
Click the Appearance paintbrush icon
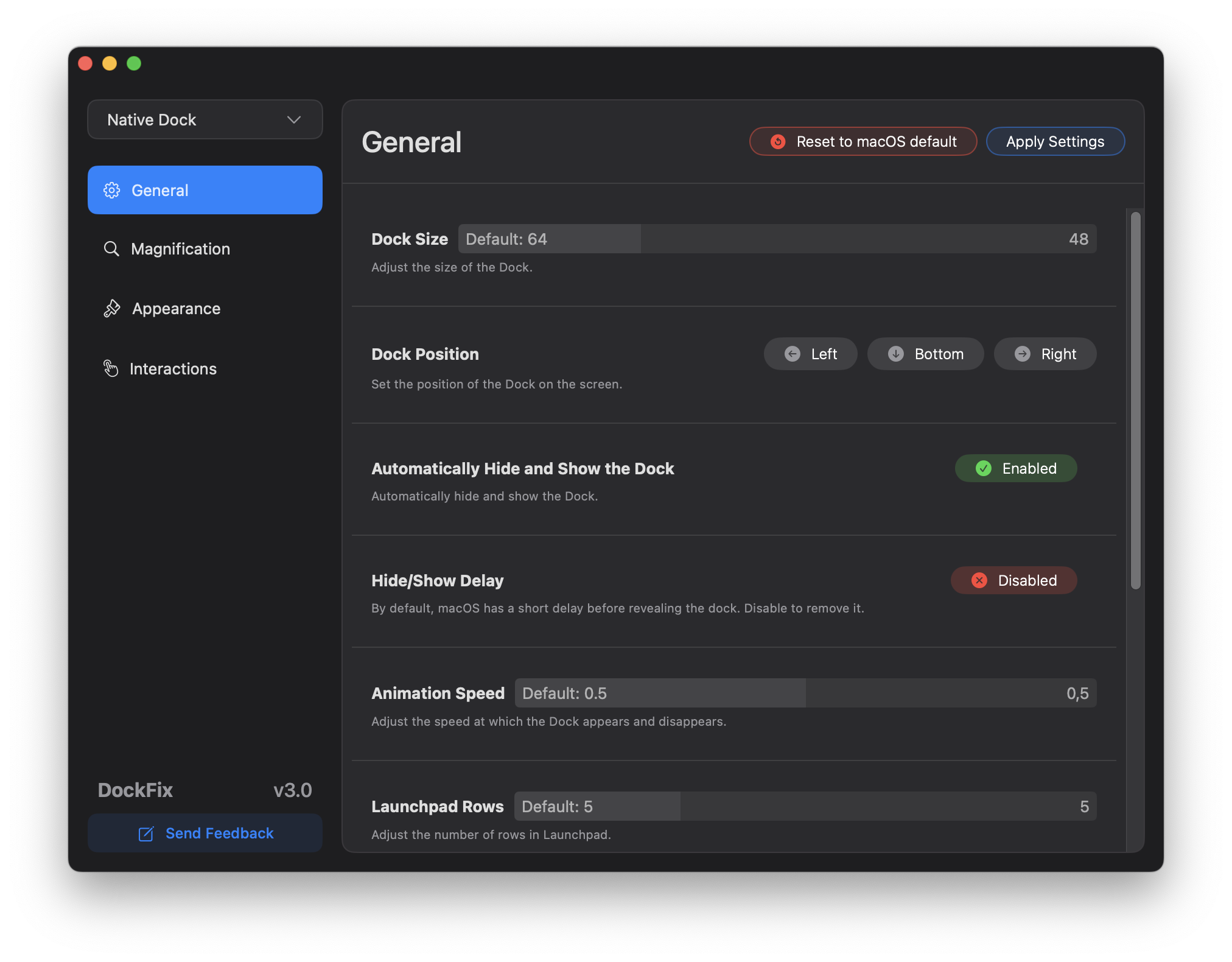coord(112,309)
